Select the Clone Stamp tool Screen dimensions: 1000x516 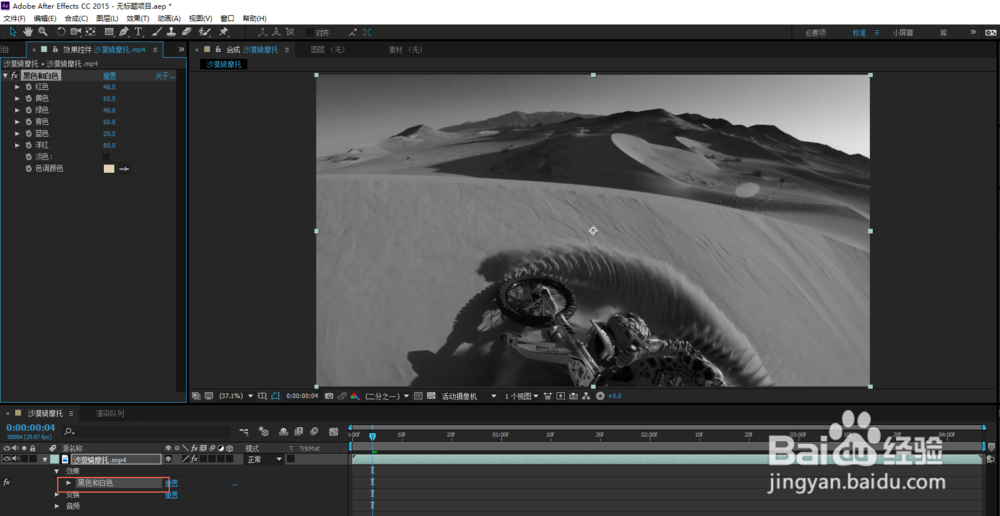pyautogui.click(x=172, y=32)
